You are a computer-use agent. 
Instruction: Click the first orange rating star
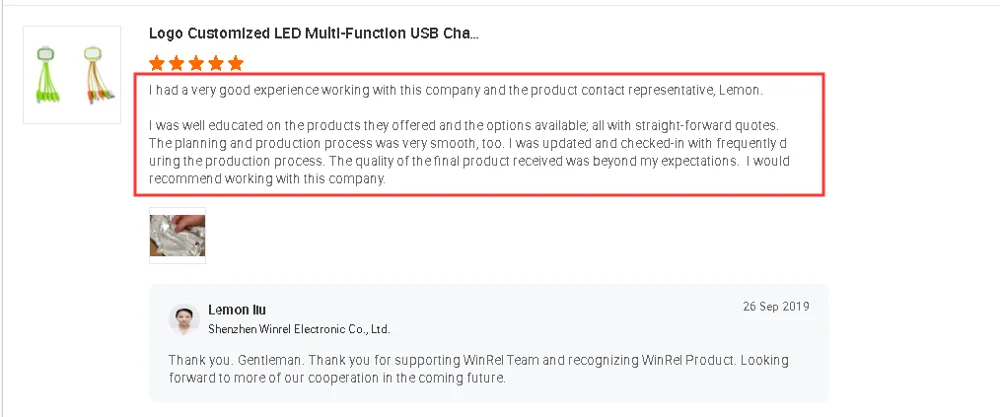click(x=157, y=64)
